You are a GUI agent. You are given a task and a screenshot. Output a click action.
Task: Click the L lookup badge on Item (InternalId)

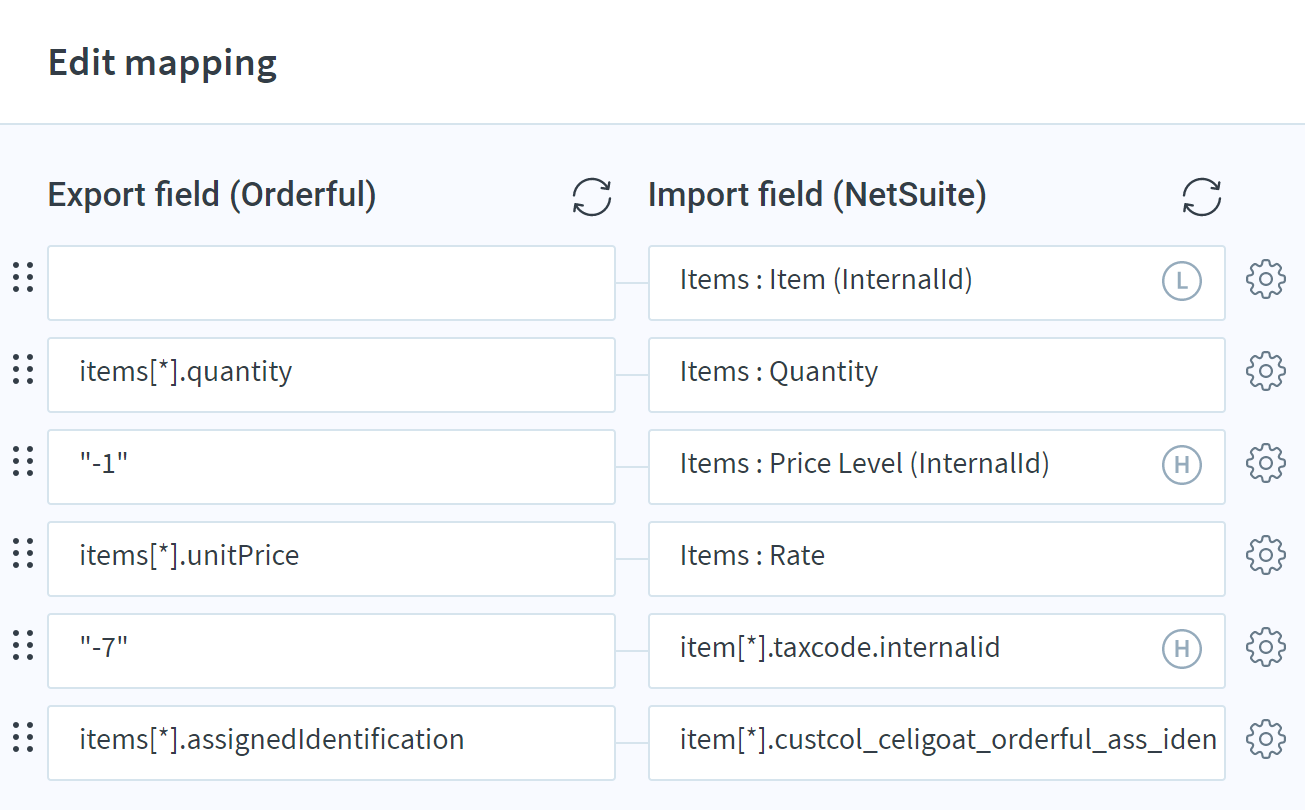1181,282
